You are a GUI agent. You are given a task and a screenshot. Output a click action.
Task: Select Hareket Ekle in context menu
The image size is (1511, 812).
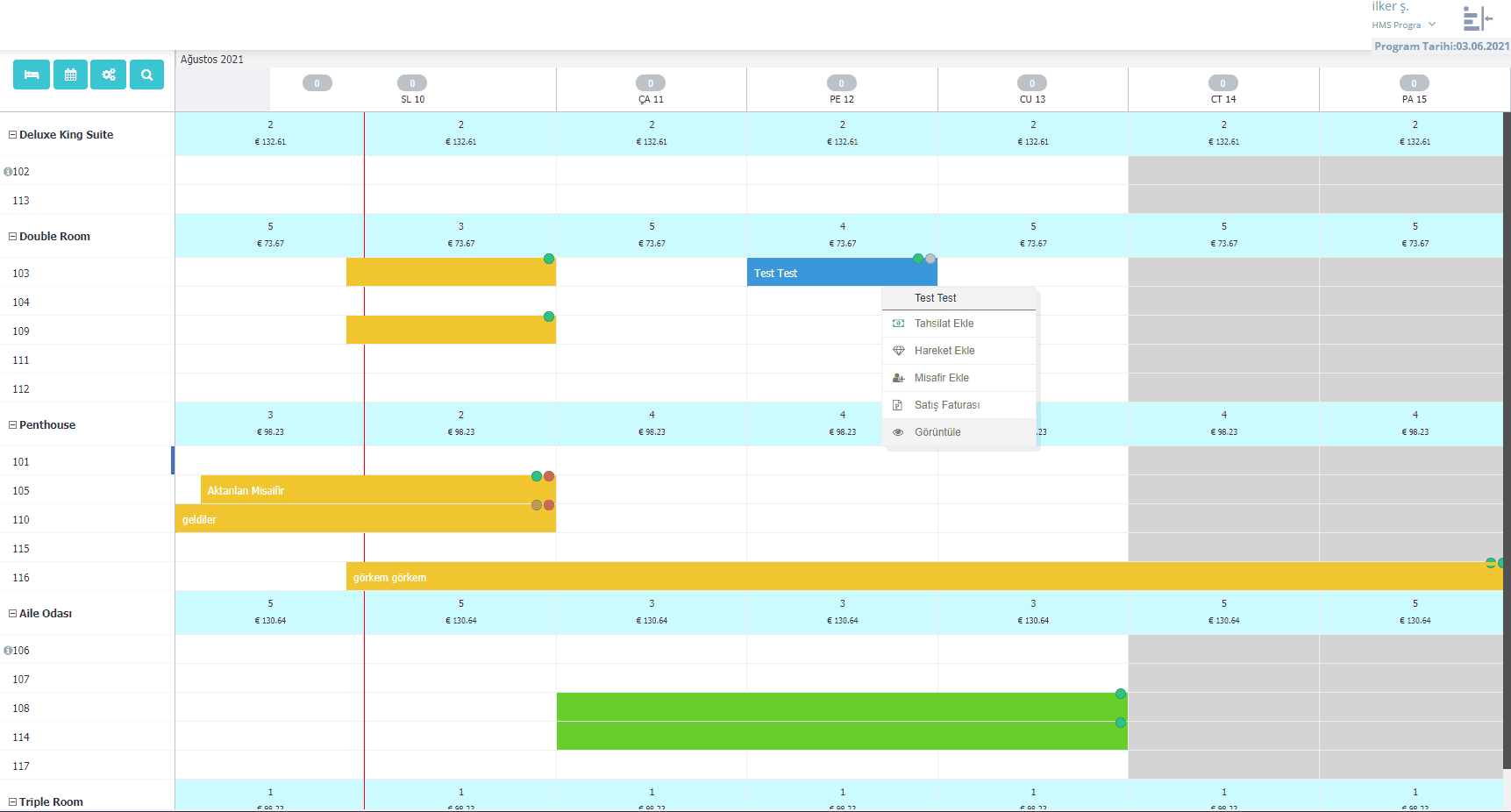(x=959, y=351)
